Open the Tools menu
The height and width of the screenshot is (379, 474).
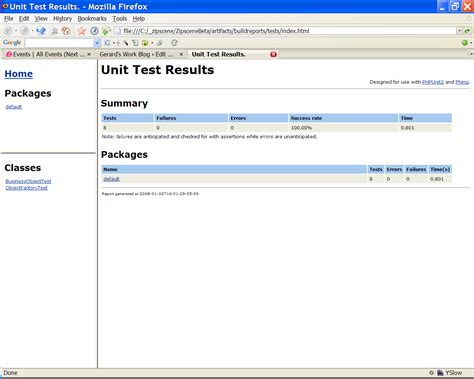pyautogui.click(x=120, y=19)
